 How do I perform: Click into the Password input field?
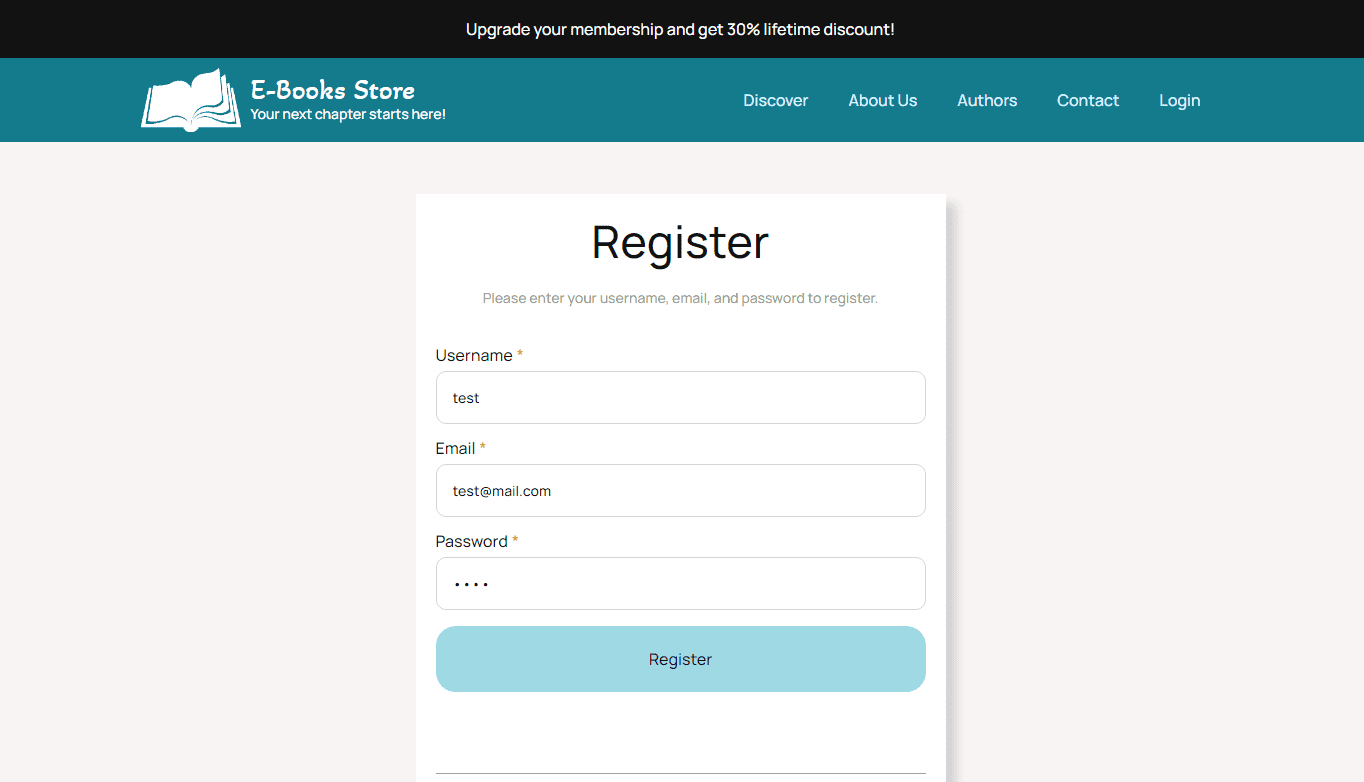pos(680,584)
